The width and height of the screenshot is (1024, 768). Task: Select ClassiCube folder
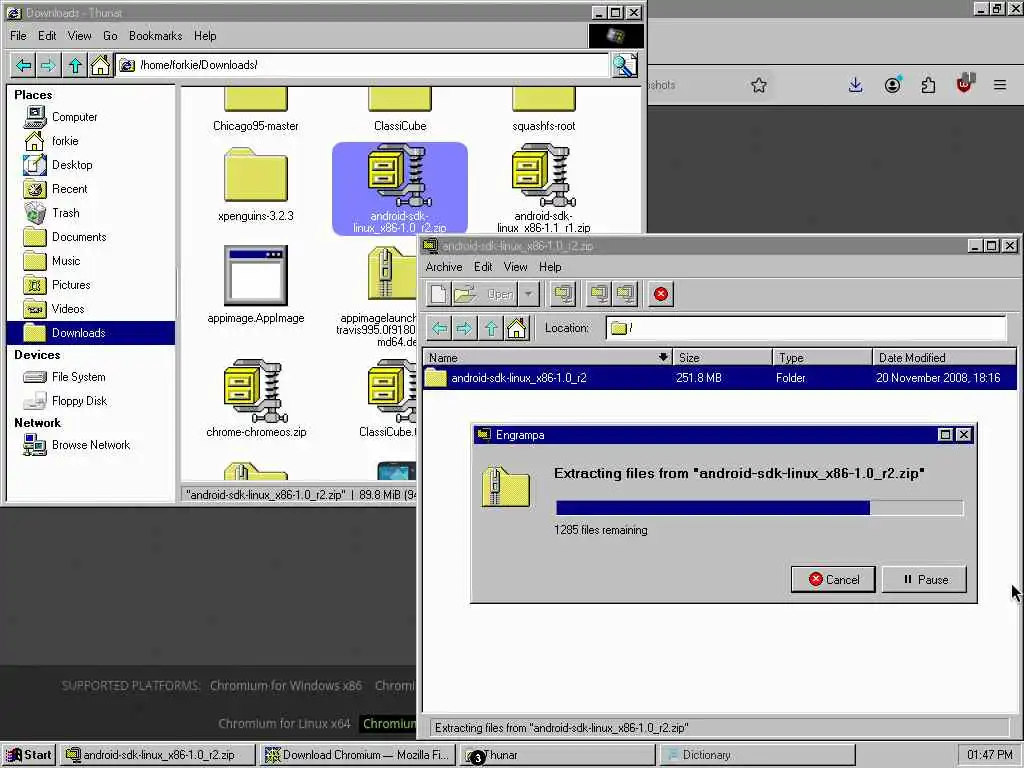point(400,111)
